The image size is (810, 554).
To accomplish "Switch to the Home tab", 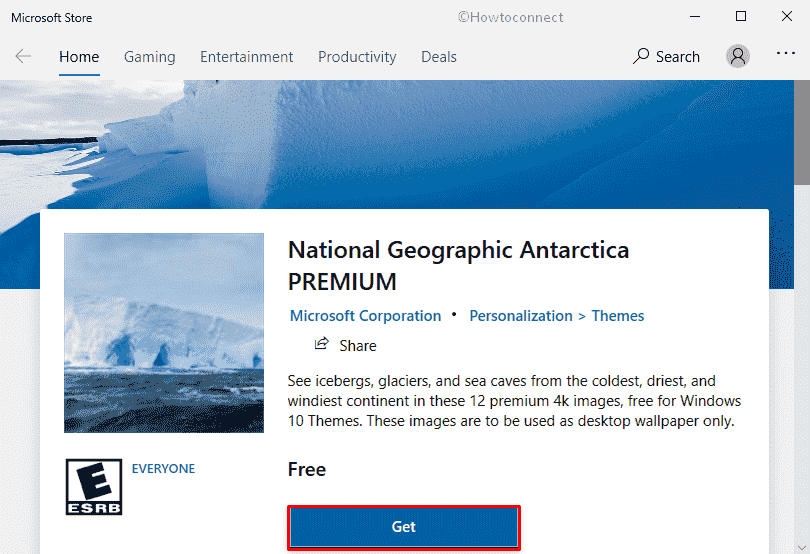I will coord(79,57).
